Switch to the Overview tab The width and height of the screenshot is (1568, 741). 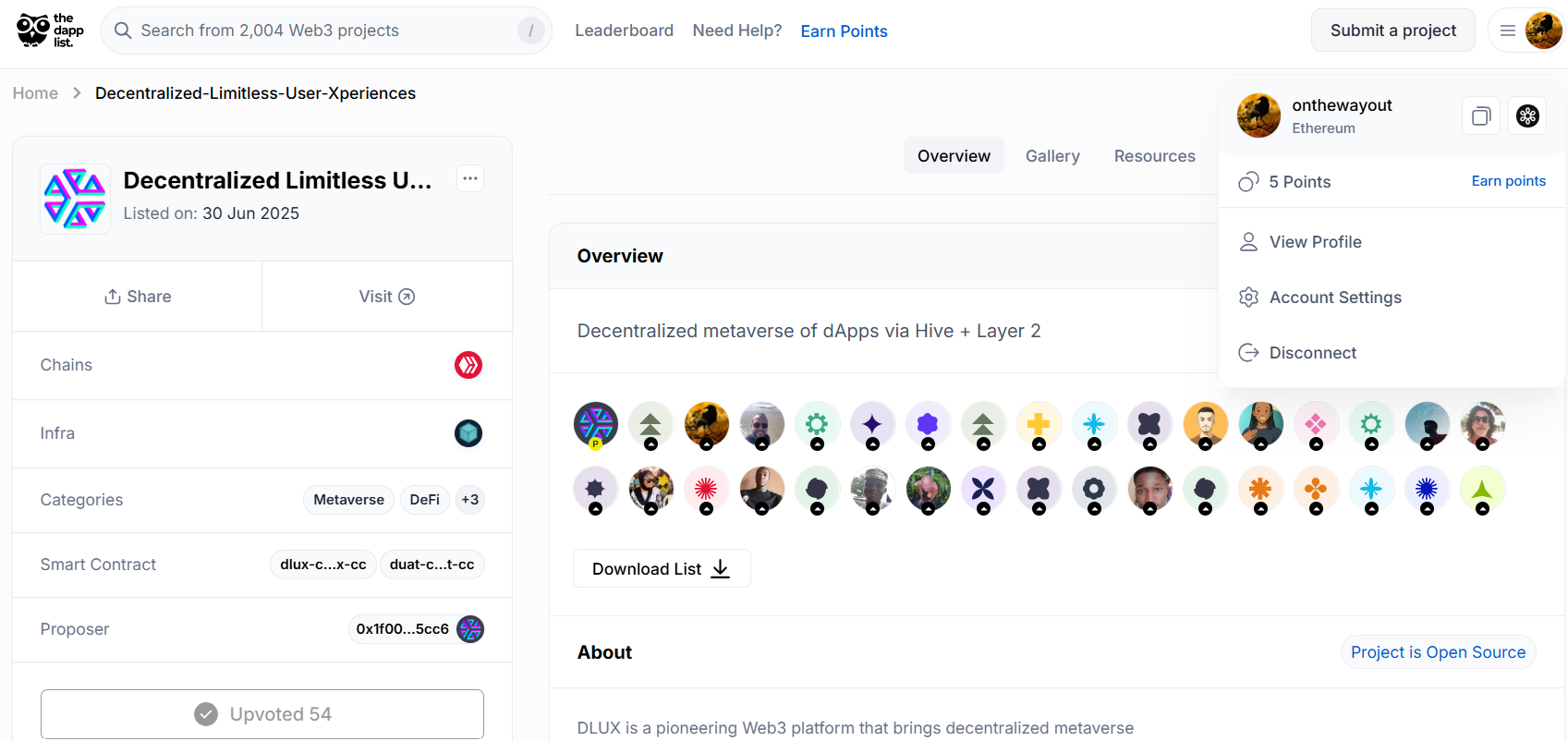coord(954,156)
